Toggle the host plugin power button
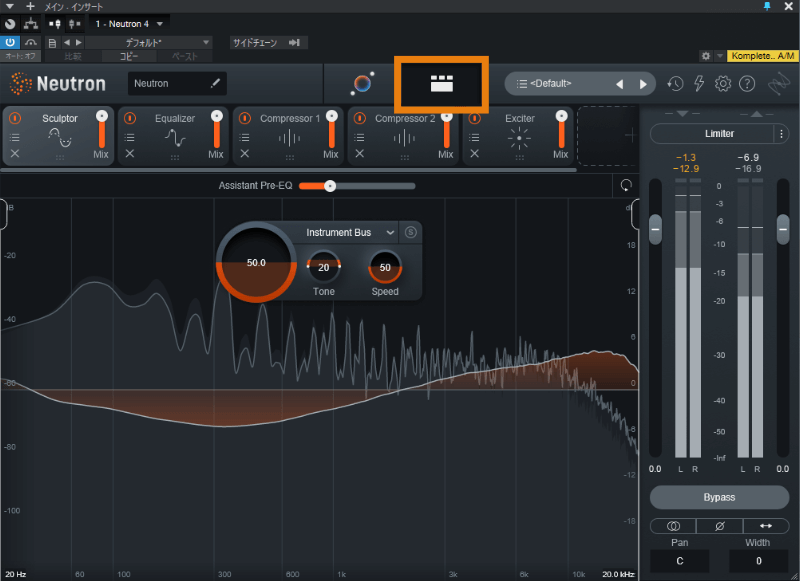This screenshot has width=800, height=581. [10, 42]
